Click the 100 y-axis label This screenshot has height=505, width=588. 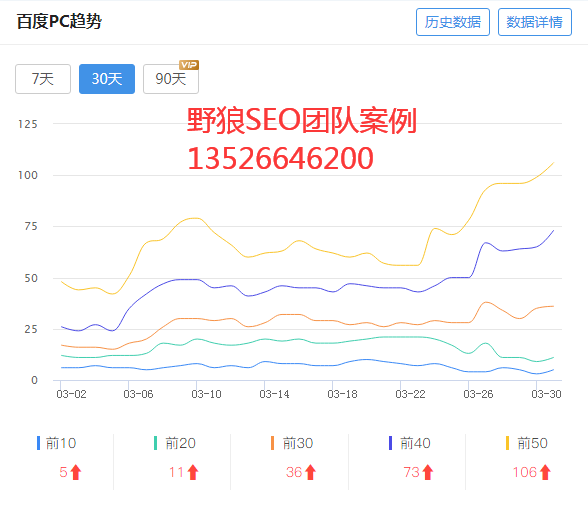coord(28,175)
